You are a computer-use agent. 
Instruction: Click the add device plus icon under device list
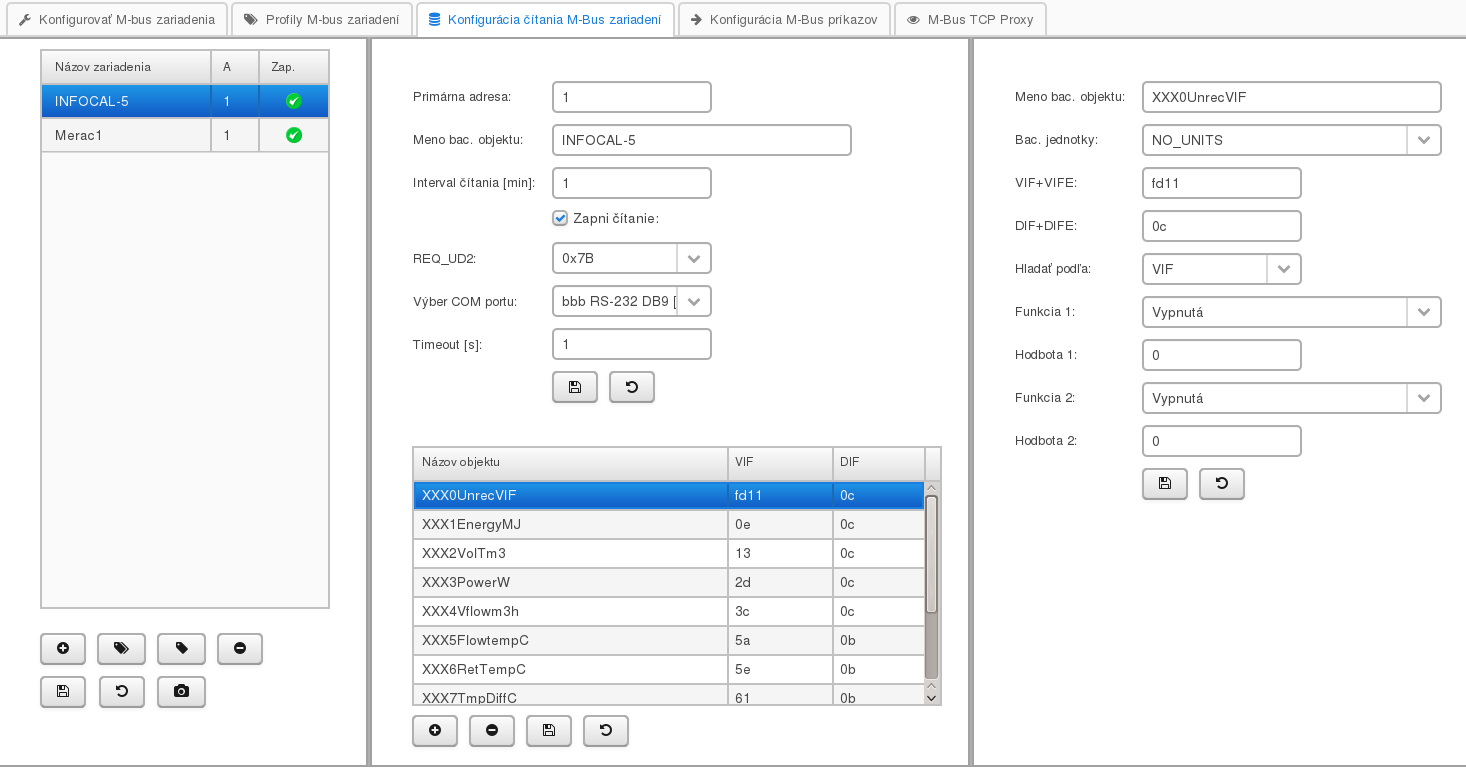coord(63,649)
